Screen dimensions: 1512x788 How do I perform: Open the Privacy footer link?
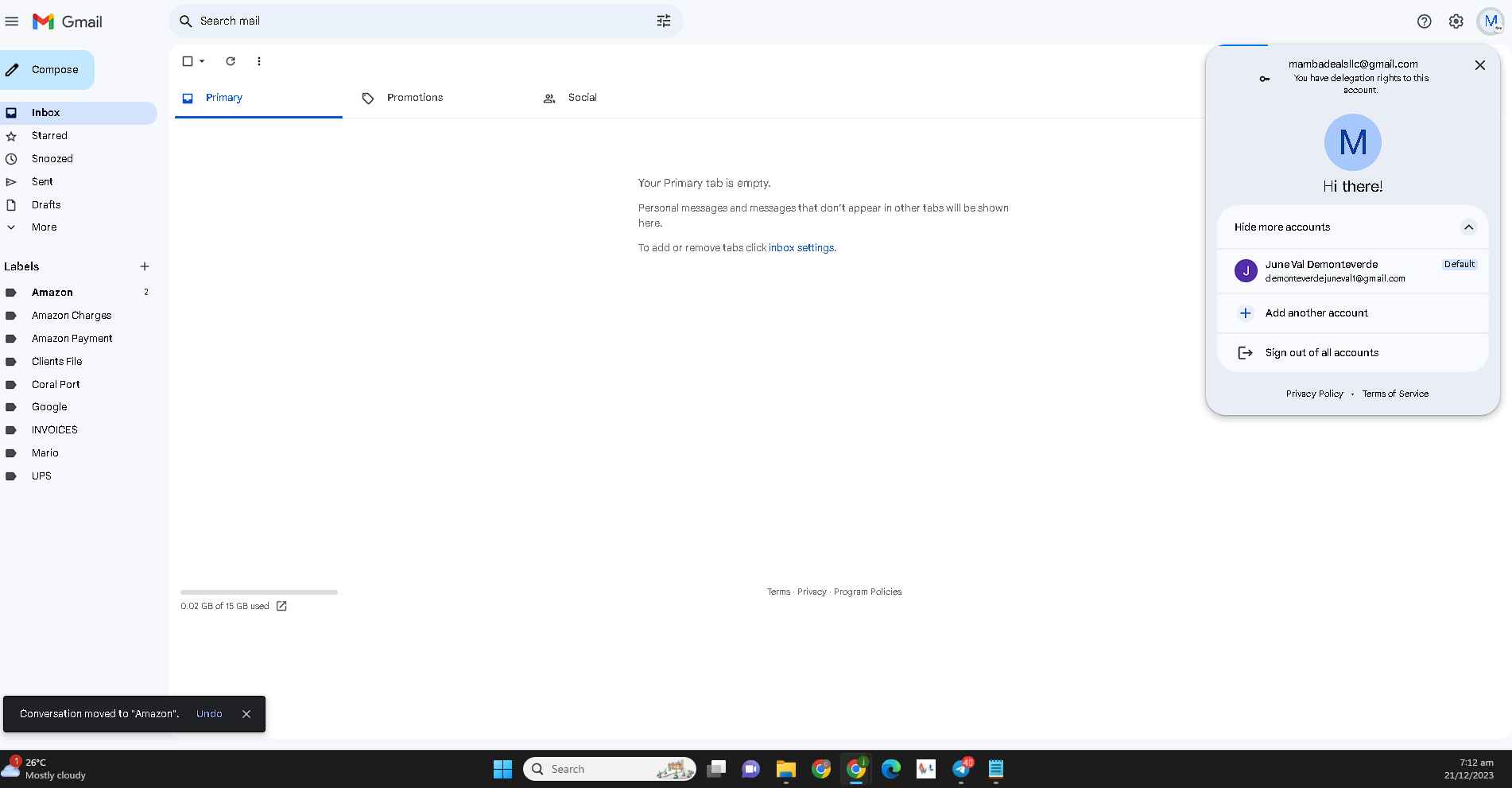[812, 592]
